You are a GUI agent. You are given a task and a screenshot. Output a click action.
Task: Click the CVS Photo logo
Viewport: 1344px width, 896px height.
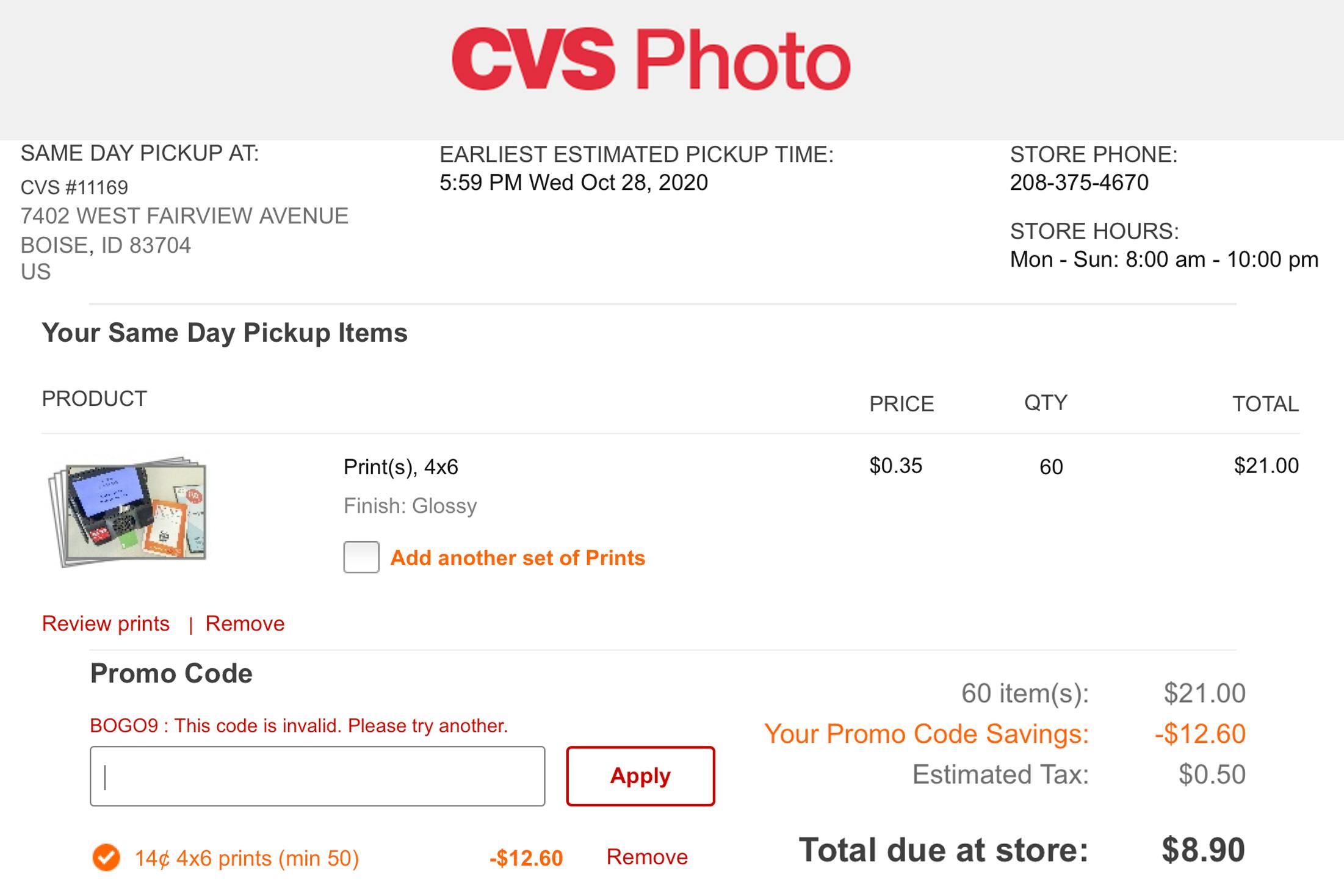(x=651, y=61)
